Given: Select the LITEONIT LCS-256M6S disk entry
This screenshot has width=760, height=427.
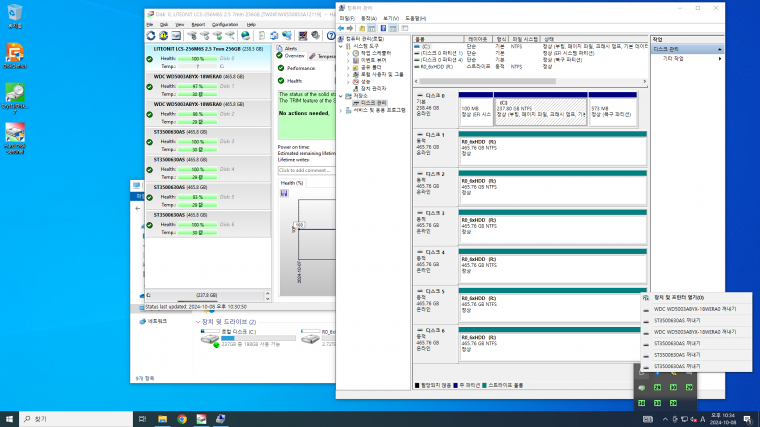Looking at the screenshot, I should tap(208, 57).
